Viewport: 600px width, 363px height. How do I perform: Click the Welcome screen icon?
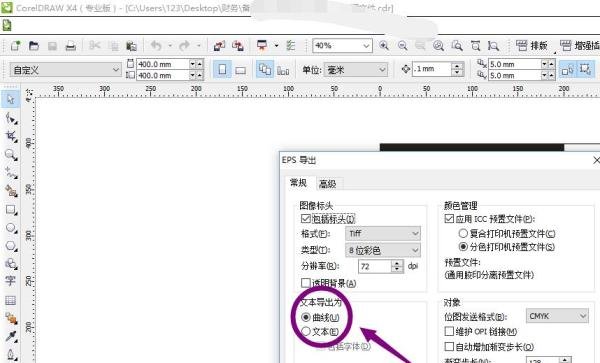point(291,46)
